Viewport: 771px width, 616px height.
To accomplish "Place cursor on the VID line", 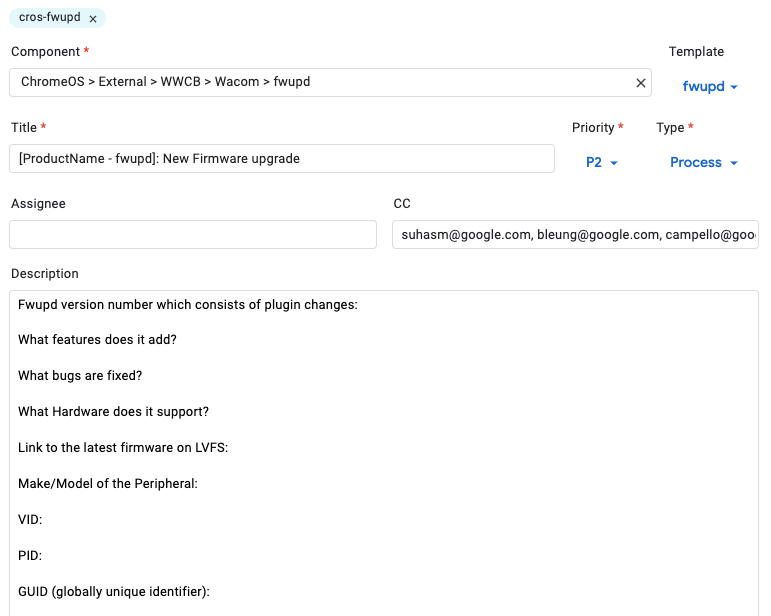I will [x=30, y=520].
